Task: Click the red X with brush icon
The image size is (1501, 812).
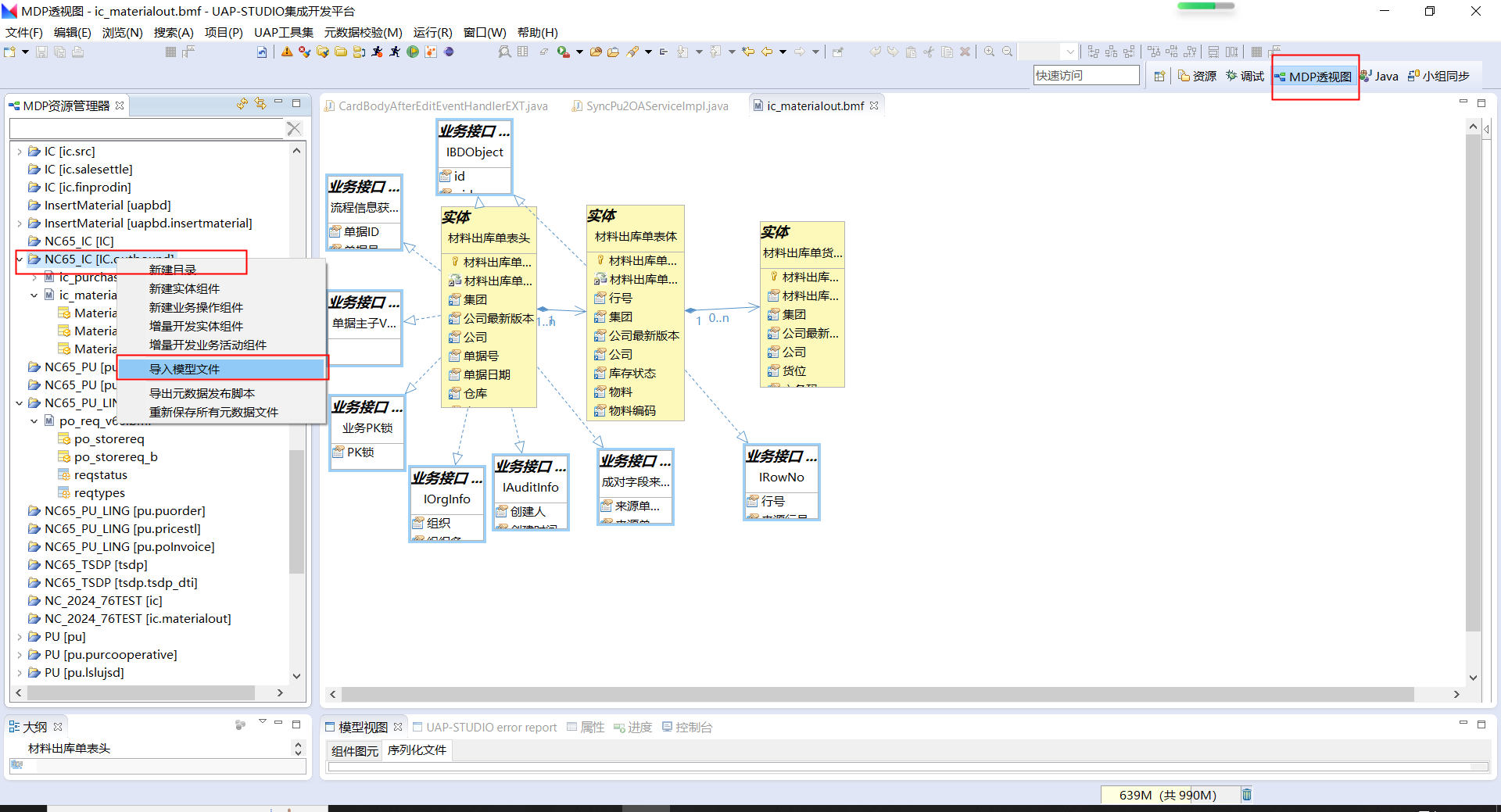Action: point(304,52)
